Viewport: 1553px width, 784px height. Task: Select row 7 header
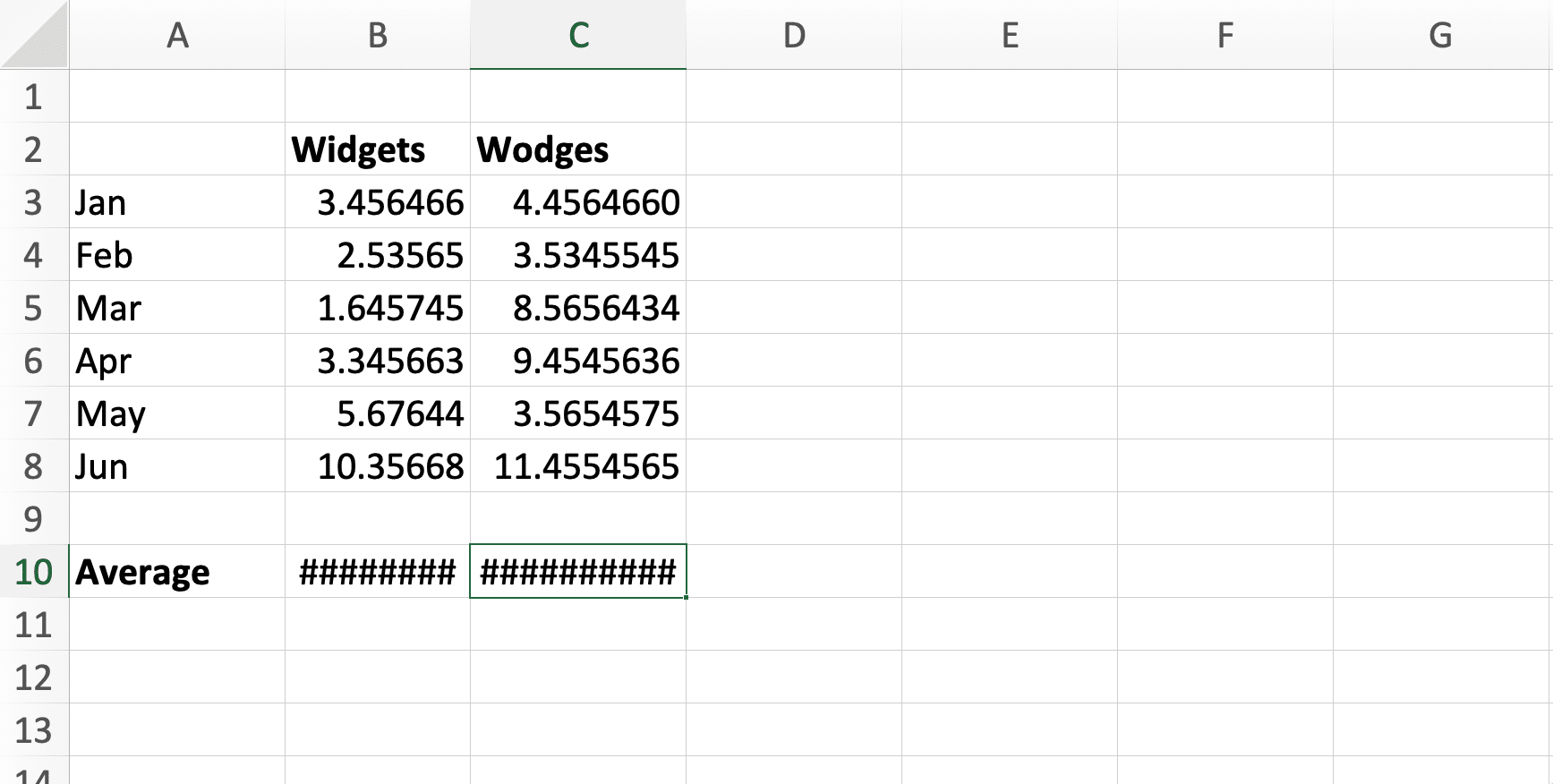(34, 413)
